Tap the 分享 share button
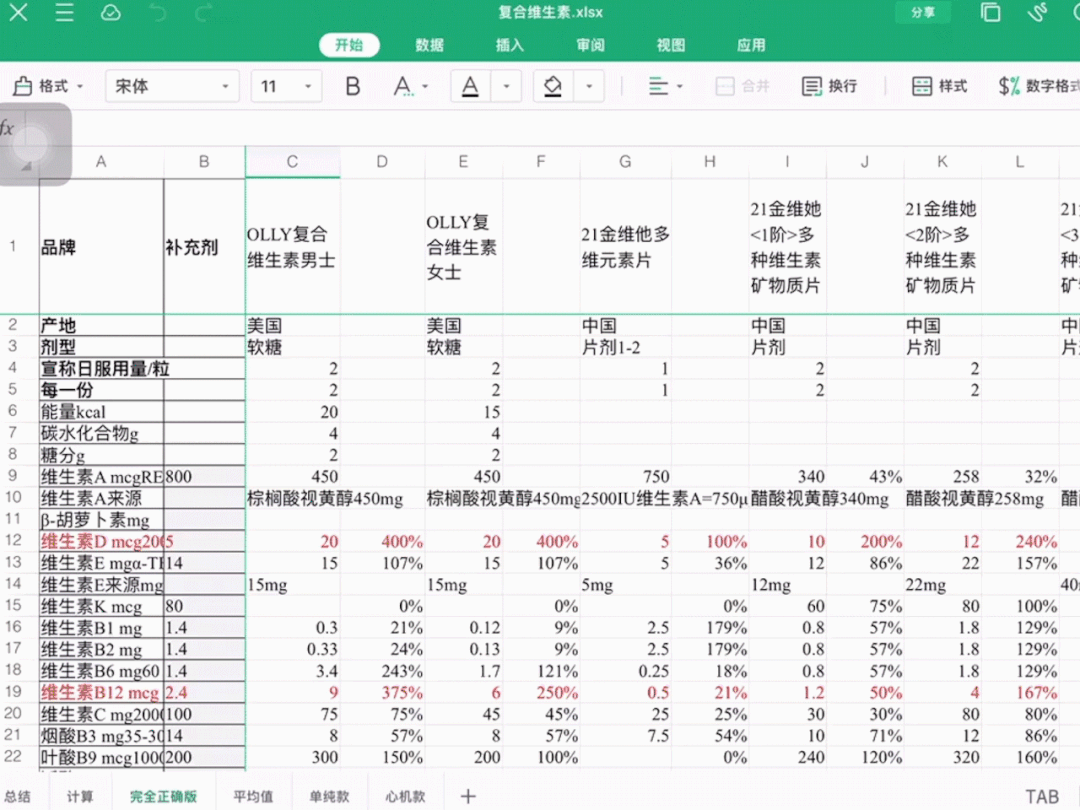Image resolution: width=1080 pixels, height=810 pixels. (923, 12)
